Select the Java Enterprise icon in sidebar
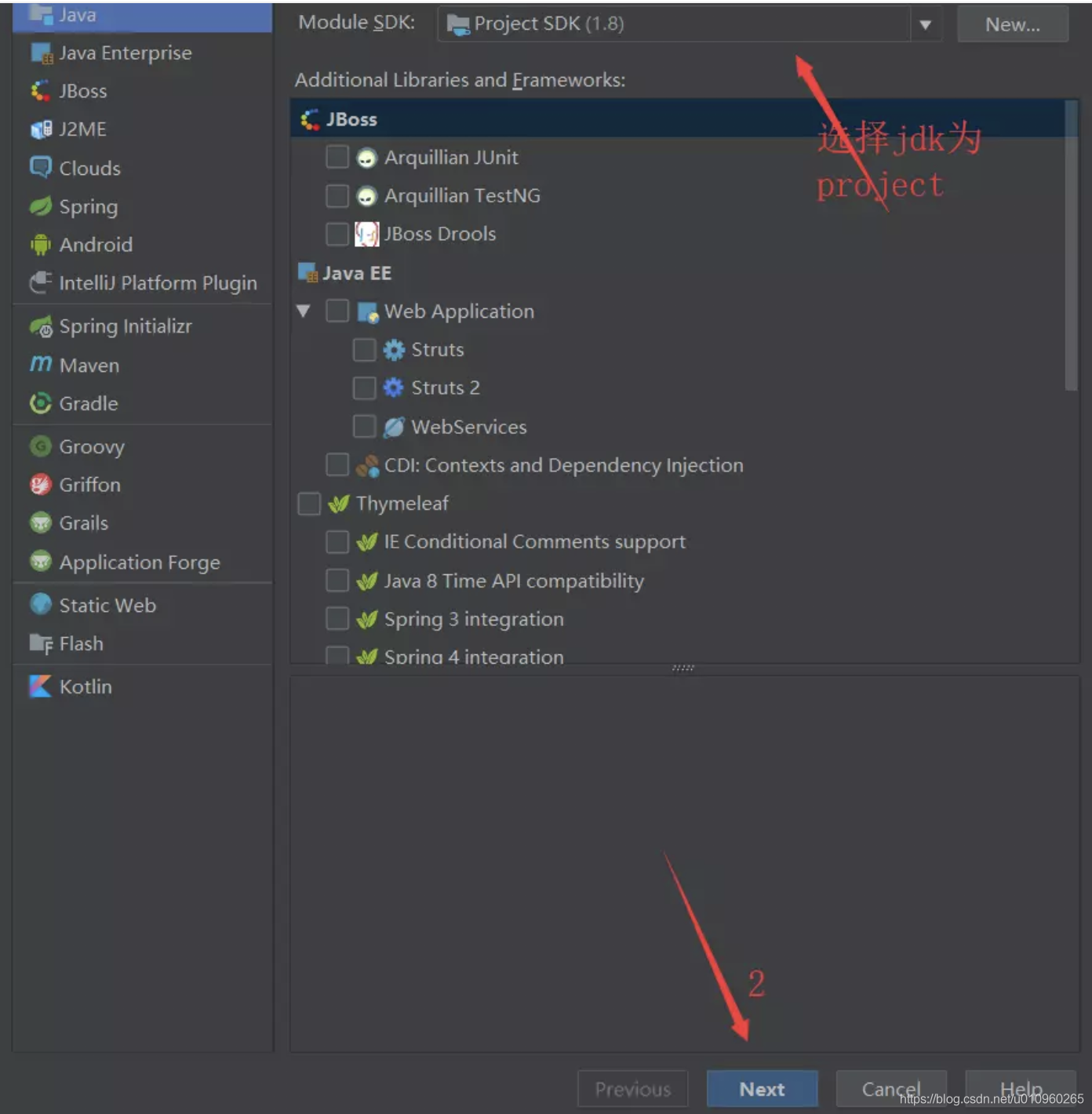The image size is (1092, 1114). point(41,53)
